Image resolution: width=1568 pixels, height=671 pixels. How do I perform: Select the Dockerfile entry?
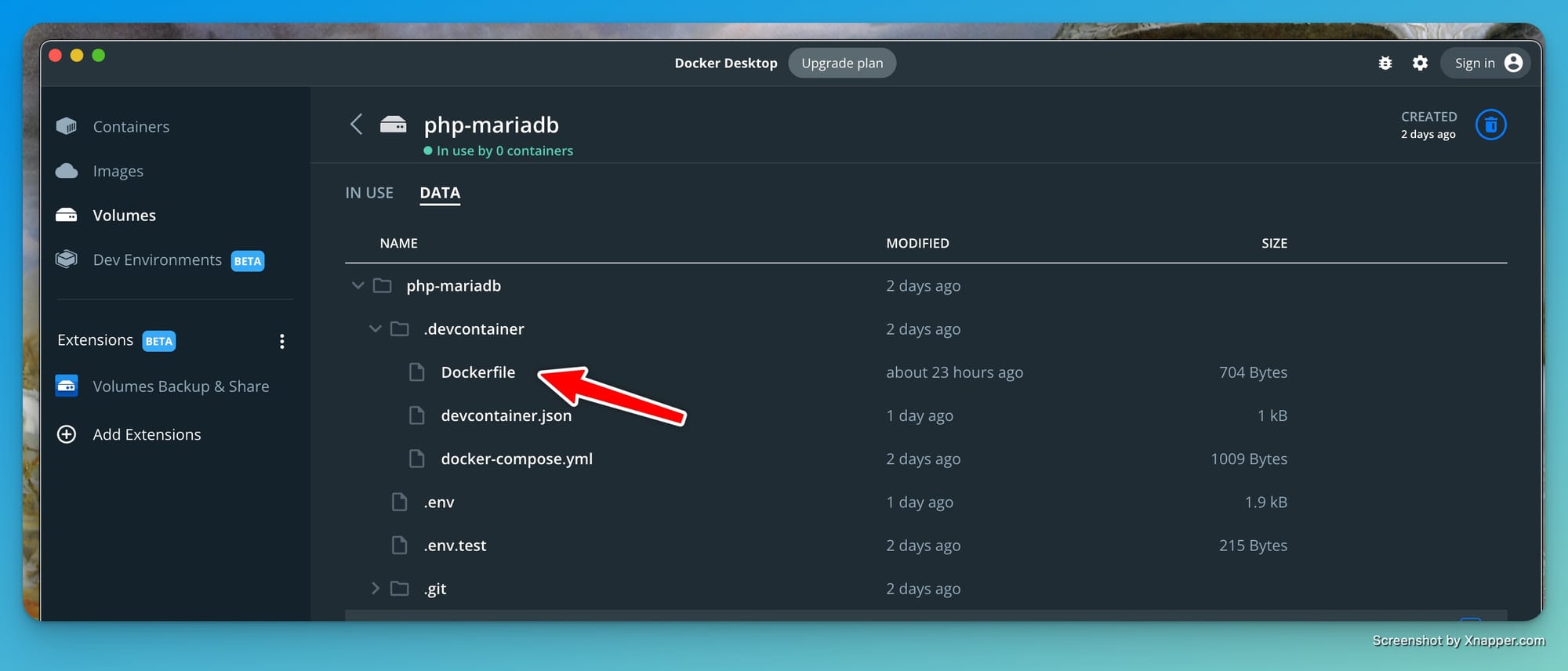478,372
